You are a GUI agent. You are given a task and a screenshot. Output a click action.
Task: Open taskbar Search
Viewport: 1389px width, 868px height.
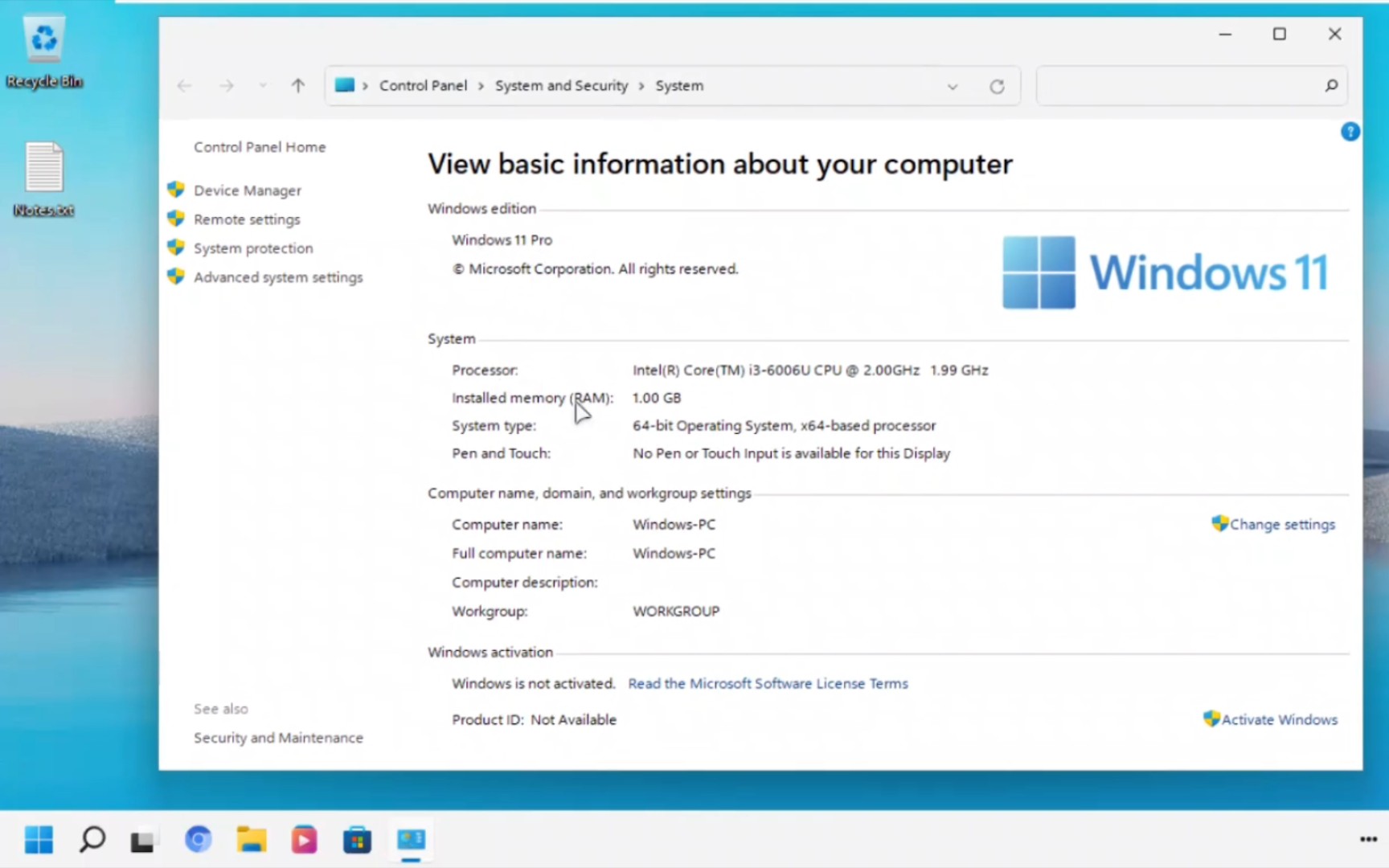92,840
